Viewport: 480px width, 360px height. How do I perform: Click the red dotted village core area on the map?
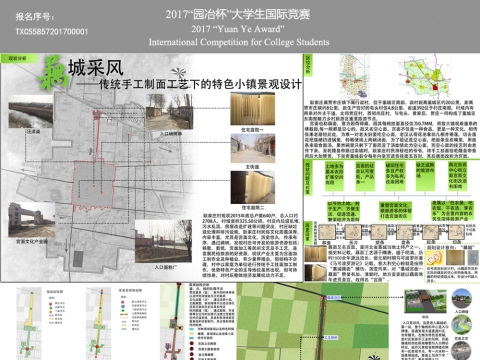(x=94, y=185)
